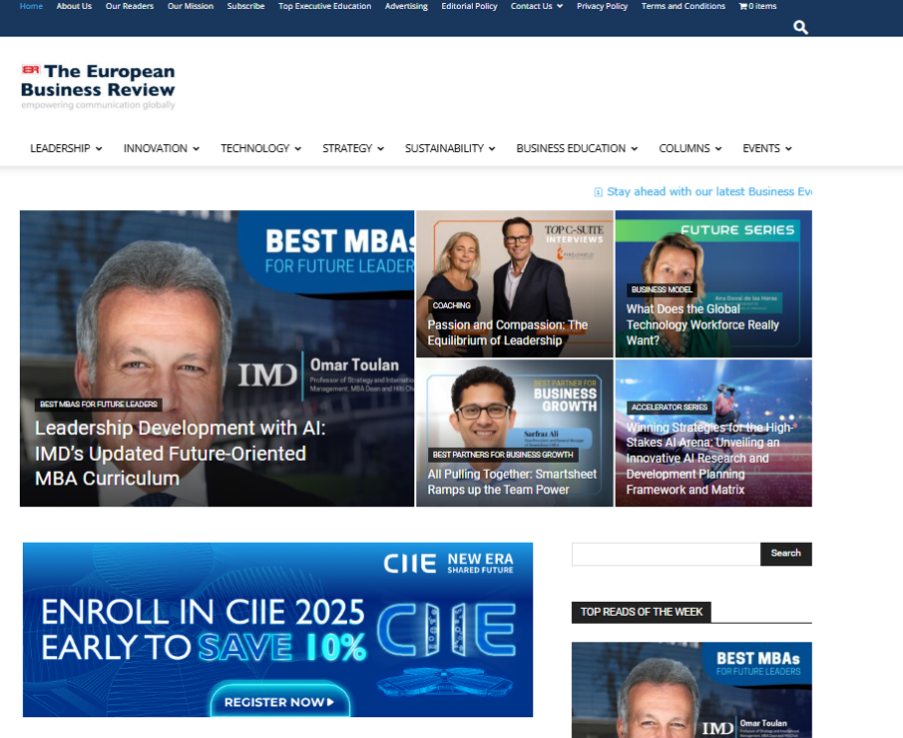Open All Pulling Together Smartsheet article
The image size is (903, 738).
[512, 482]
